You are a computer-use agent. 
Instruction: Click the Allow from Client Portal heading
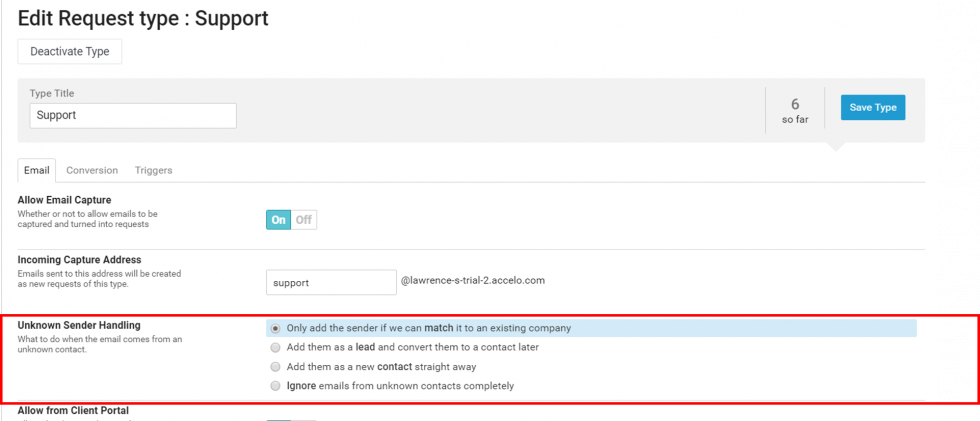coord(73,410)
